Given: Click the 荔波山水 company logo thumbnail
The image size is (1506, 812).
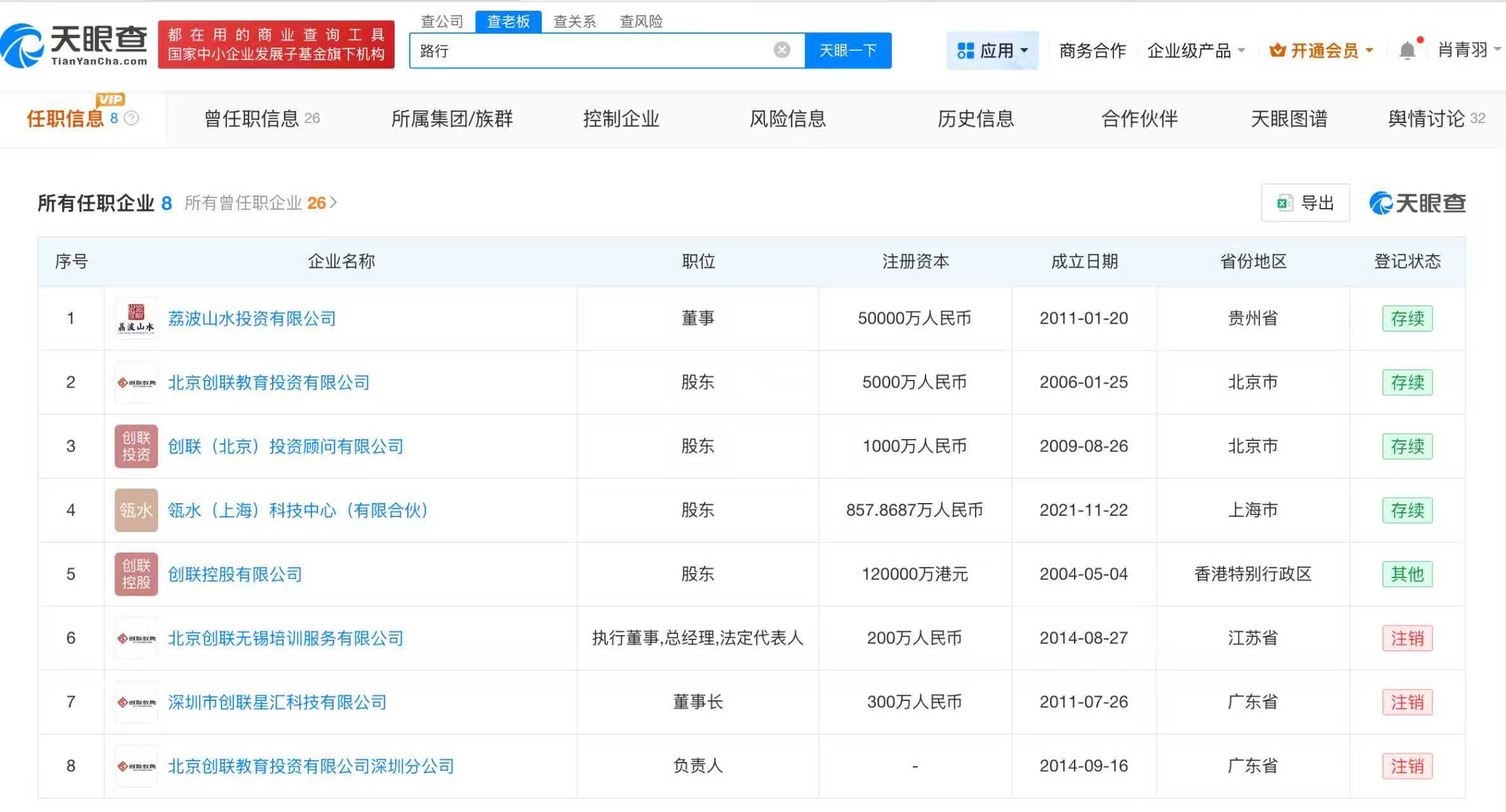Looking at the screenshot, I should click(136, 318).
